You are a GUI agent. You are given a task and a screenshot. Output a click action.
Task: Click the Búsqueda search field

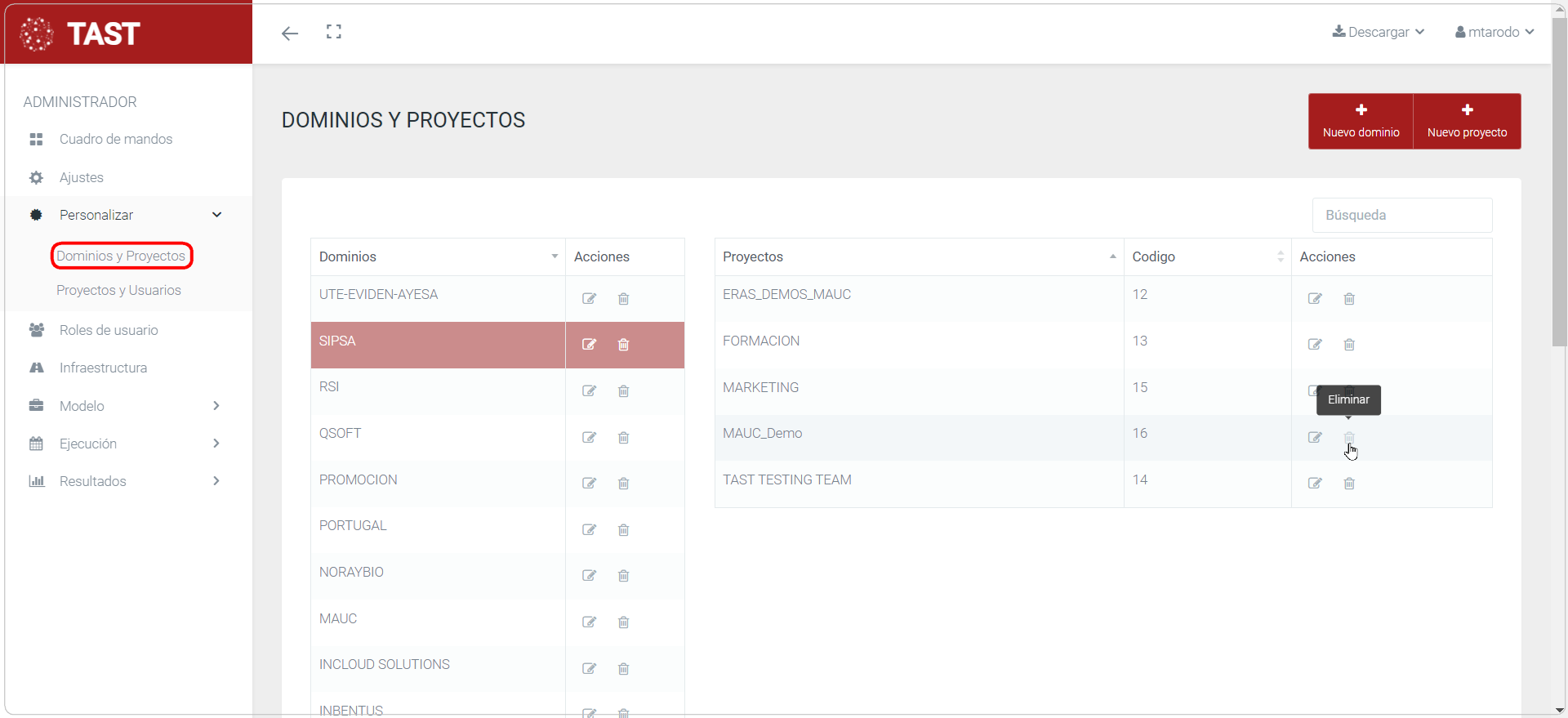pos(1401,215)
